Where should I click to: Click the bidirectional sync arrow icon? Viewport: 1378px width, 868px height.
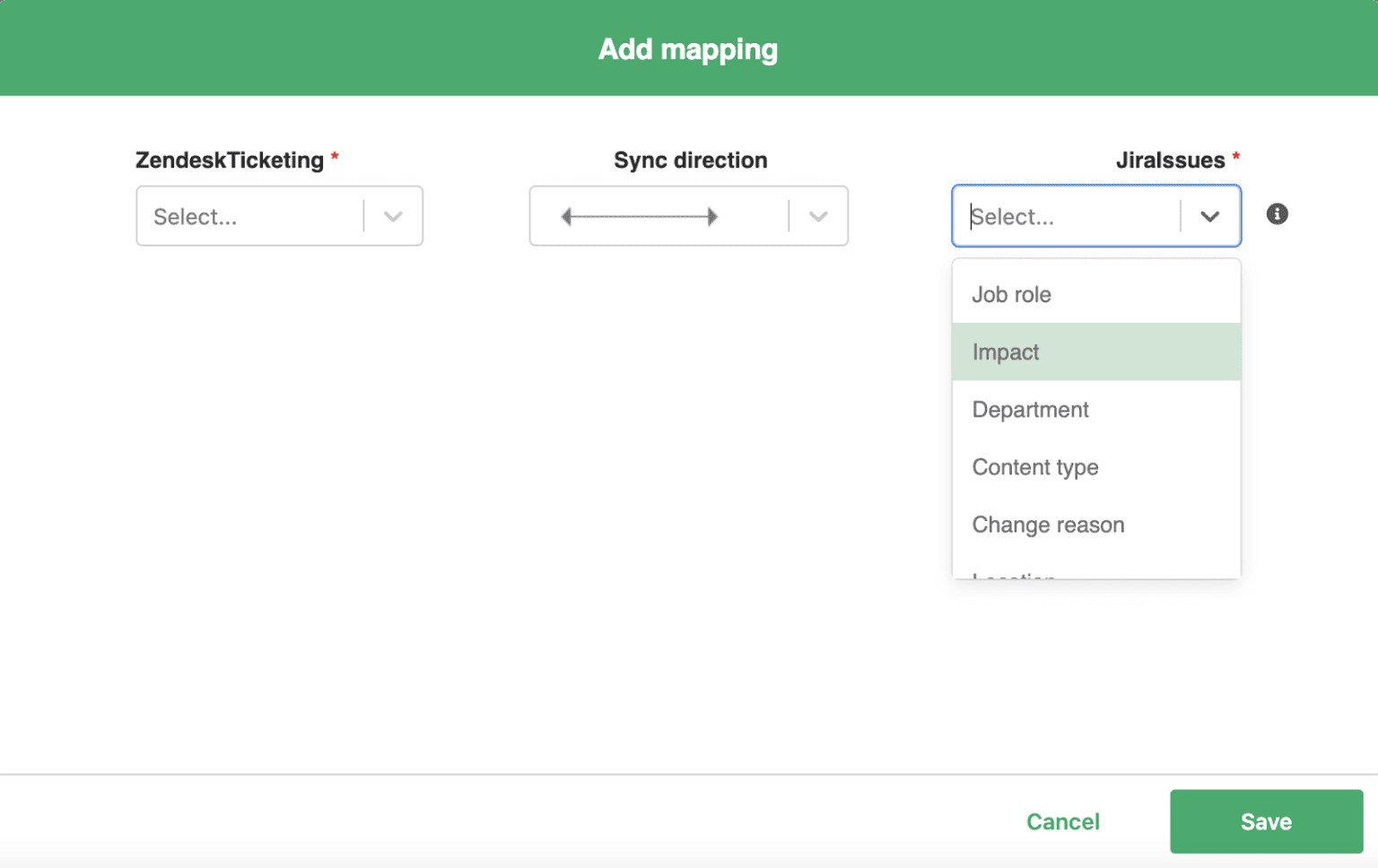coord(637,215)
